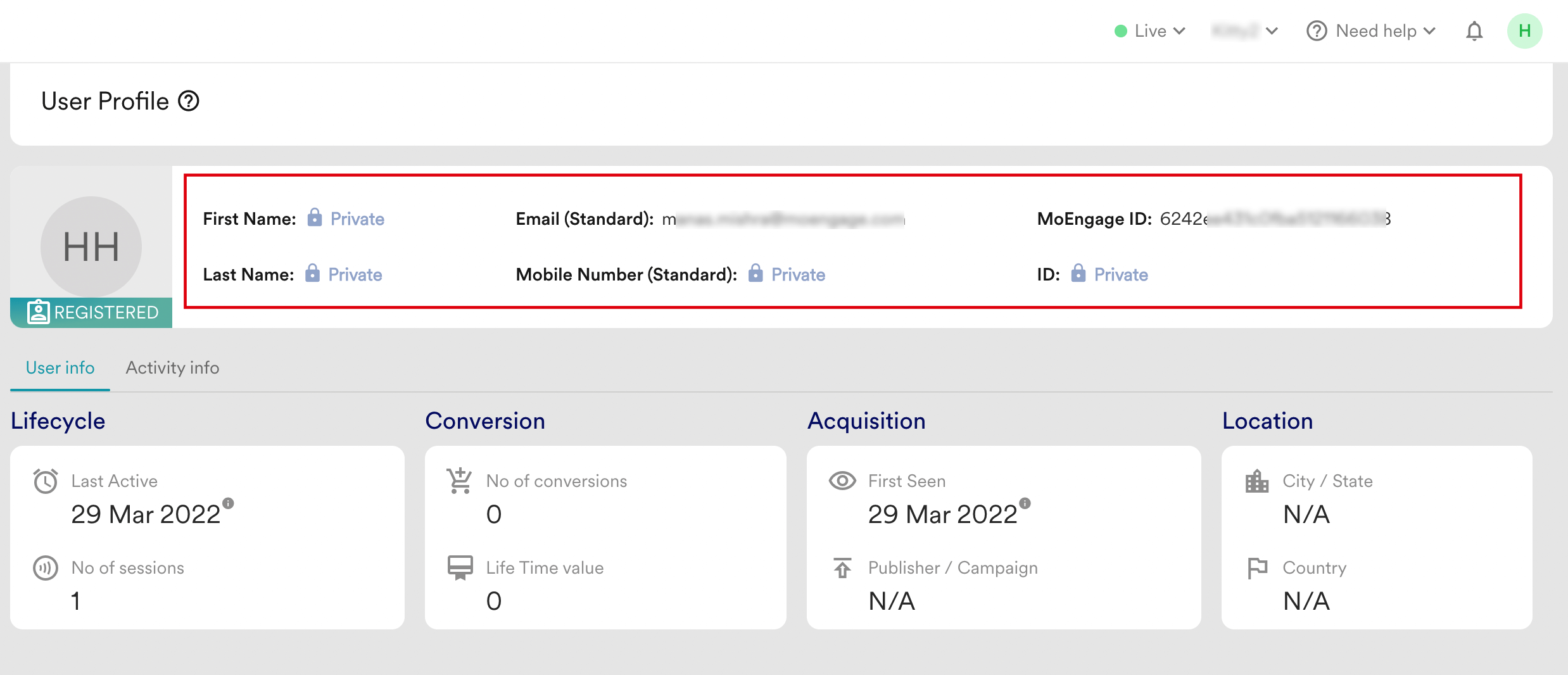Click the eye icon beside First Seen

(842, 481)
